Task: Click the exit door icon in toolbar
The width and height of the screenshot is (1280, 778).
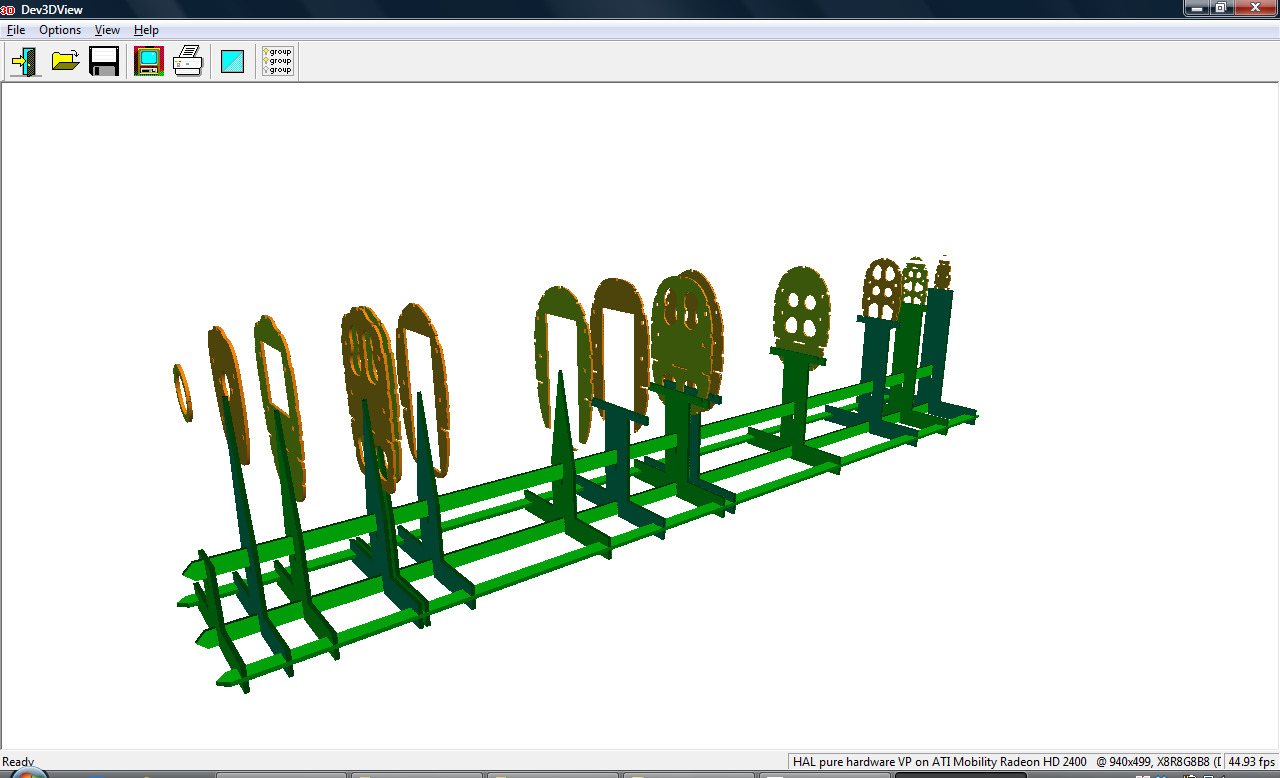Action: (x=25, y=61)
